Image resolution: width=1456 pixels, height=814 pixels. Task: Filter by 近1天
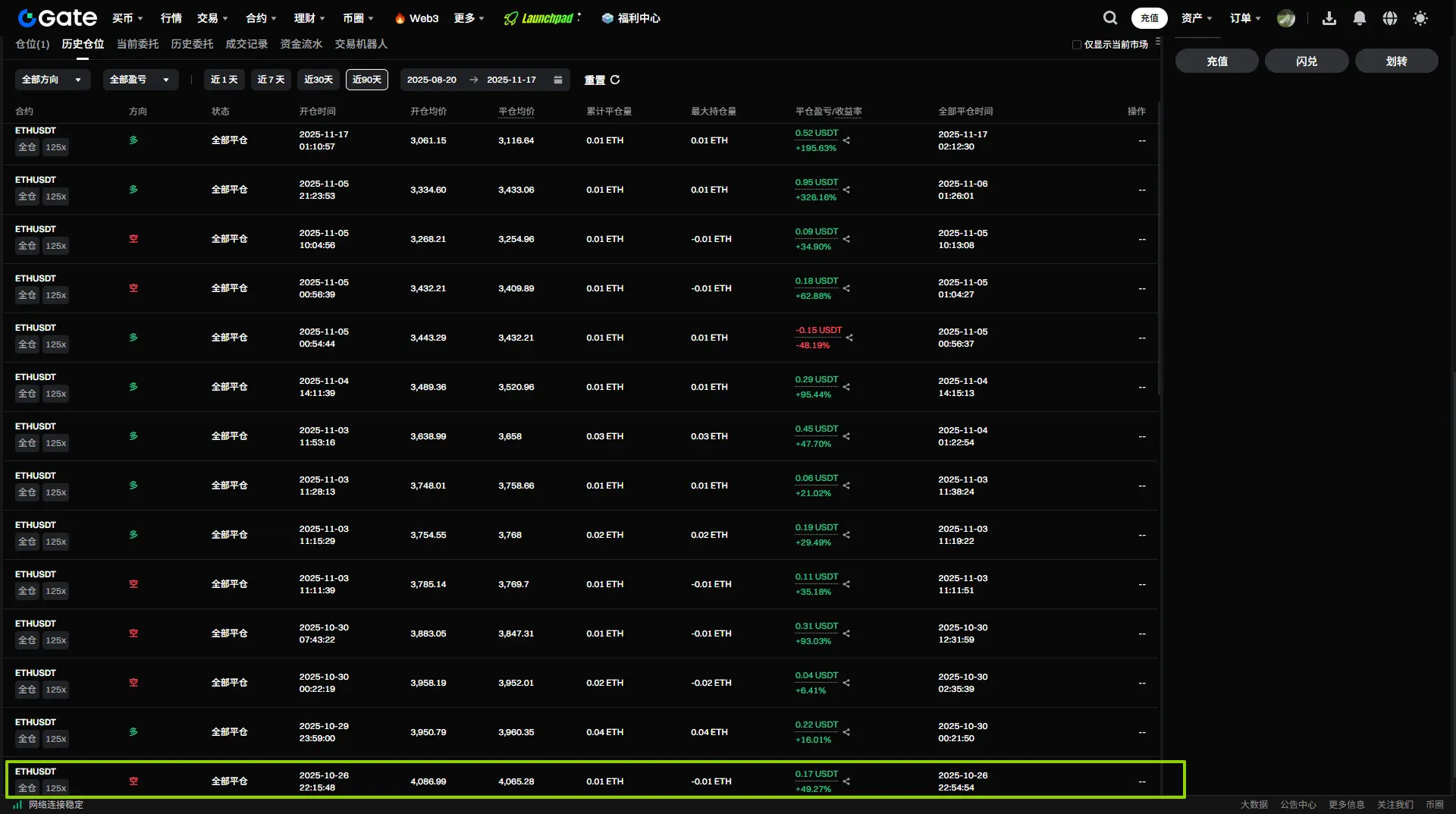click(224, 80)
